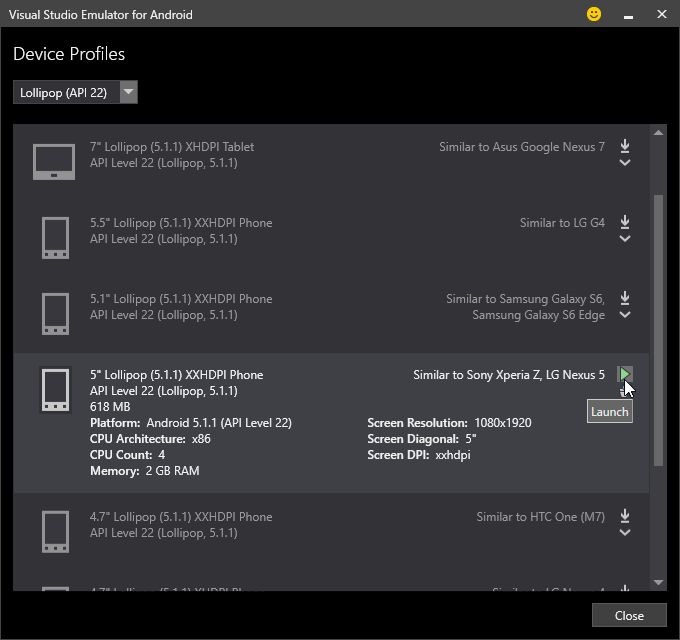Image resolution: width=680 pixels, height=640 pixels.
Task: Click the device list vertical scrollbar thumb
Action: click(658, 330)
